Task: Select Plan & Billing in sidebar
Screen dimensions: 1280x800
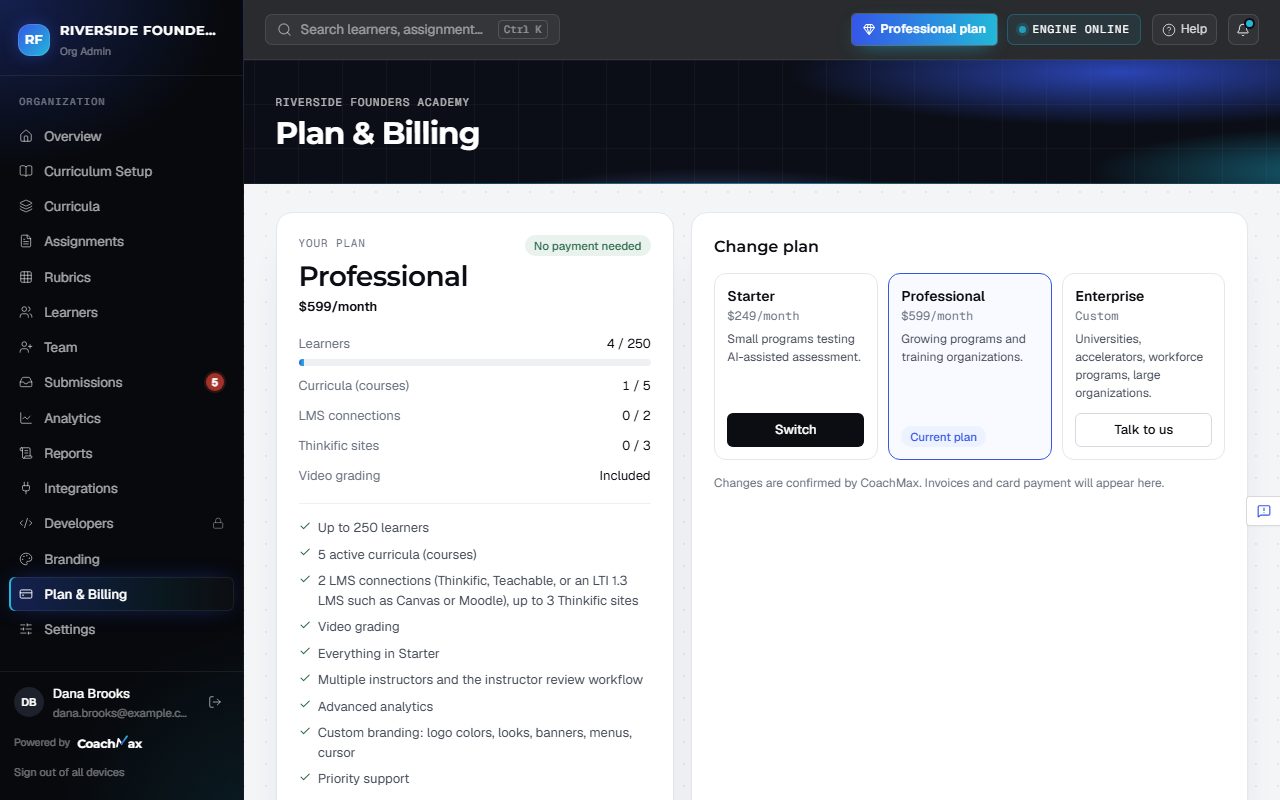Action: point(121,594)
